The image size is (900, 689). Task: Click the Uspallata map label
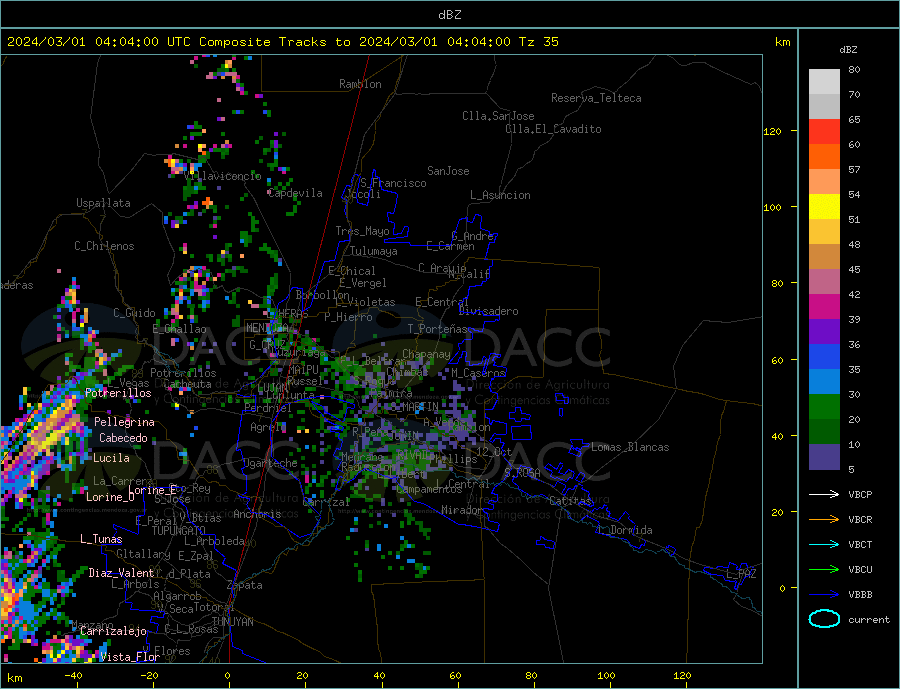click(103, 203)
